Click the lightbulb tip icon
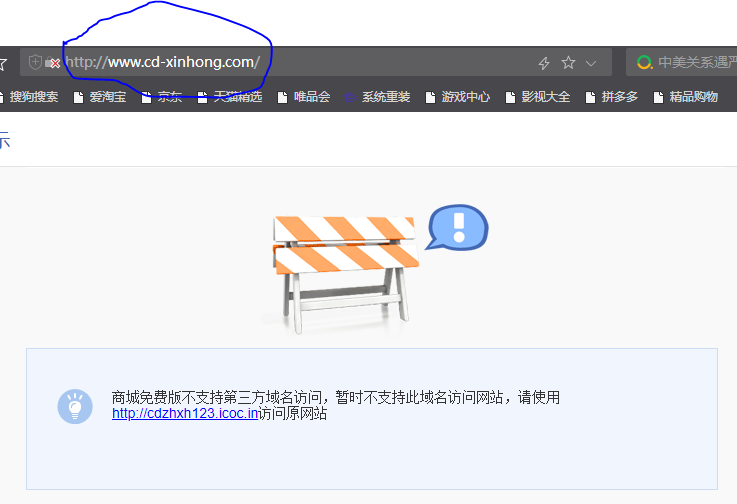 75,406
